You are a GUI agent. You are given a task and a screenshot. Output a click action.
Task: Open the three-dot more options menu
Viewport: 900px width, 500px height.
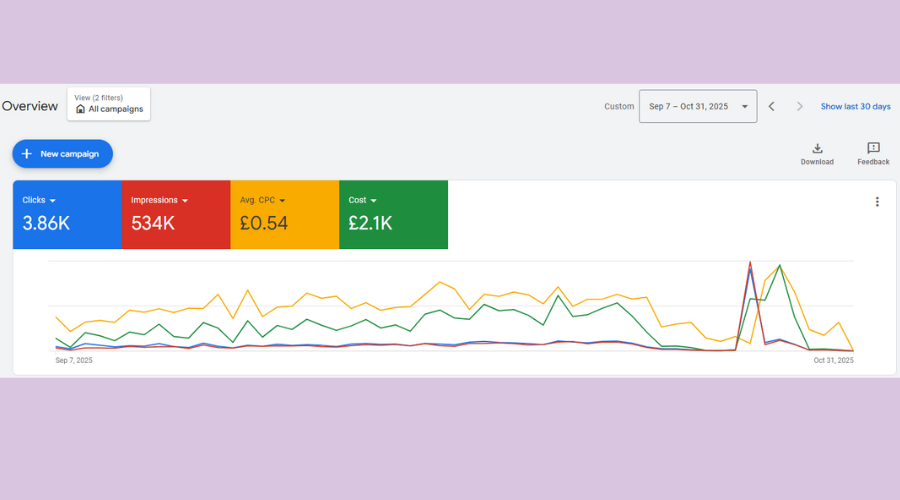[877, 202]
